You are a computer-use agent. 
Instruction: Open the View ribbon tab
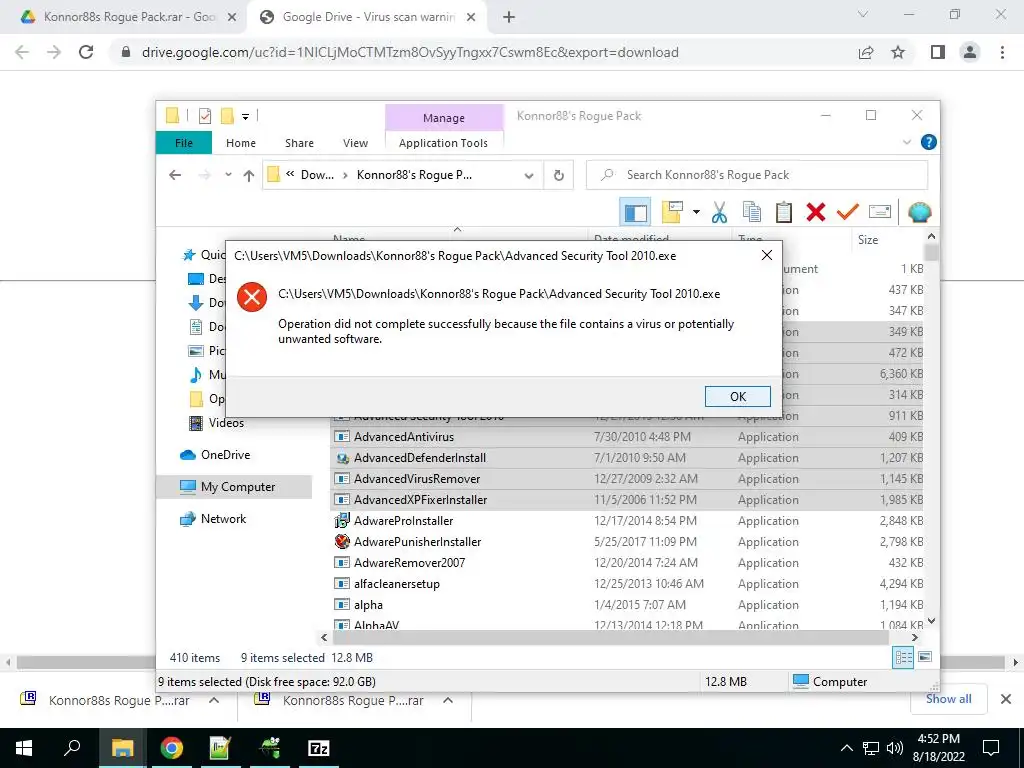point(355,143)
